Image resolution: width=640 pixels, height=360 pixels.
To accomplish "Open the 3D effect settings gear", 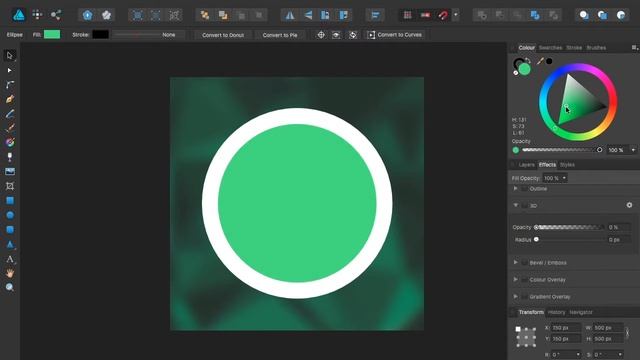I will point(629,205).
